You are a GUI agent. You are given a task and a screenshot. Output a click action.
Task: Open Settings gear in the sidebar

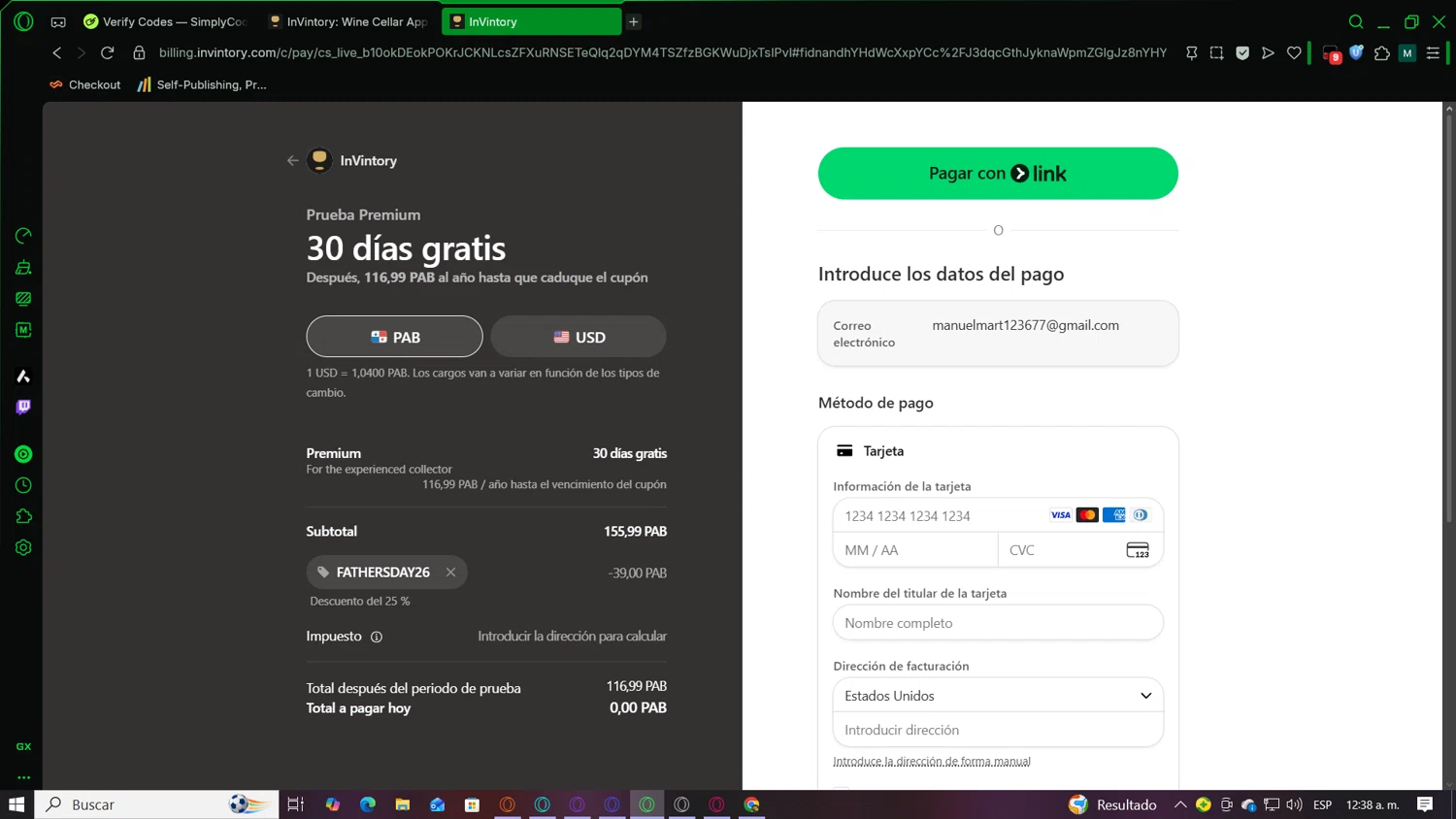point(23,547)
